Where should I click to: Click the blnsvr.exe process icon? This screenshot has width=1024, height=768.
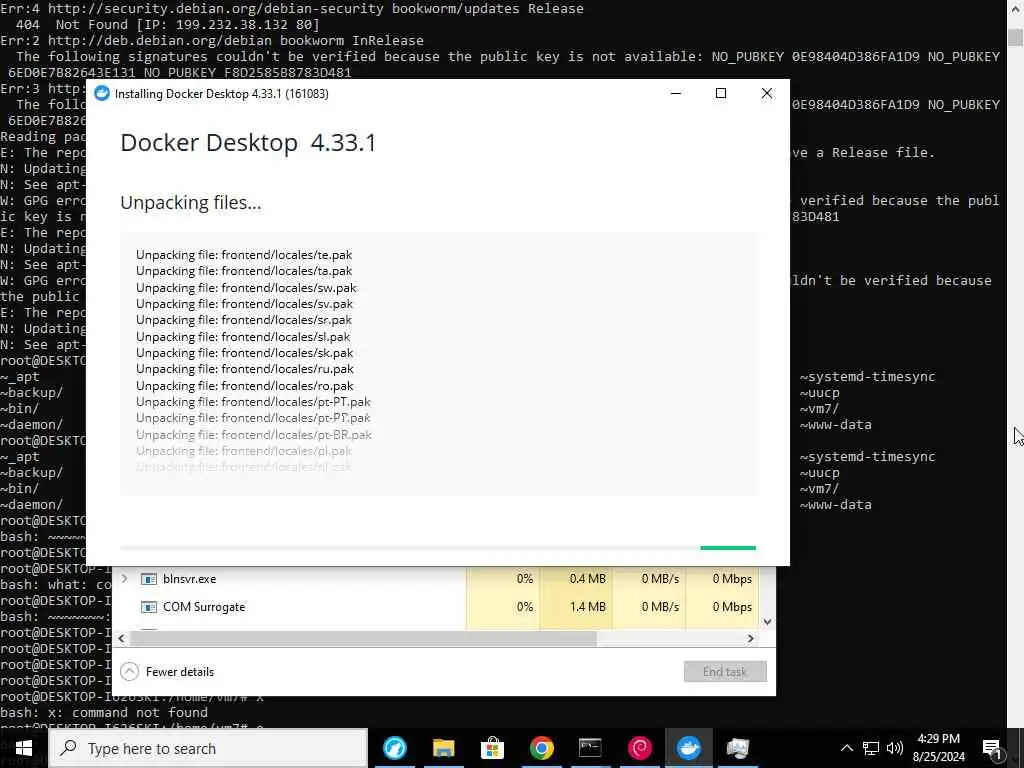pyautogui.click(x=149, y=579)
